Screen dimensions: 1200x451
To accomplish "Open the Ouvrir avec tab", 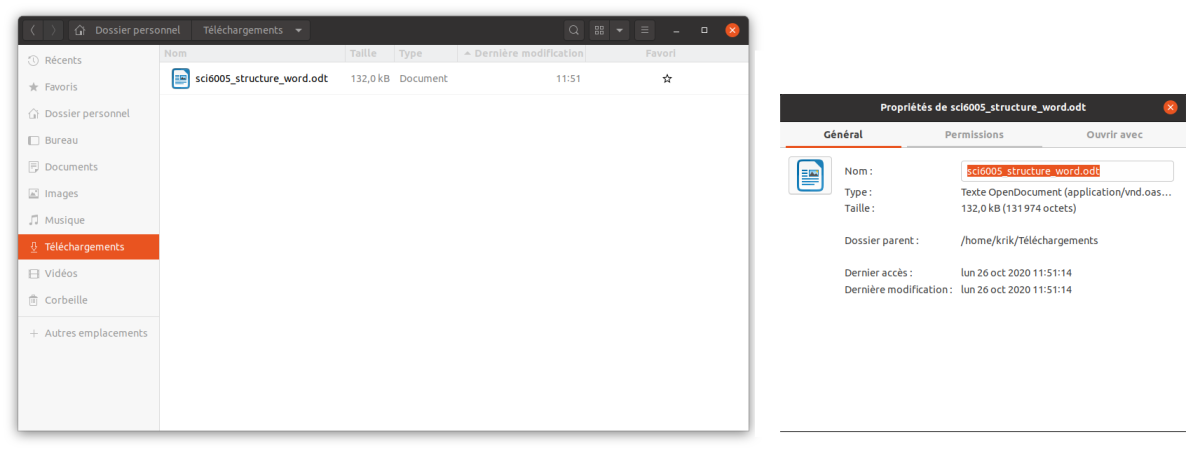I will point(1114,134).
